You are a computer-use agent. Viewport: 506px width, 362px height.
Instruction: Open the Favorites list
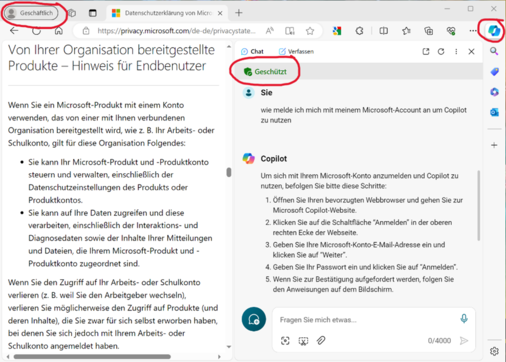click(x=406, y=31)
